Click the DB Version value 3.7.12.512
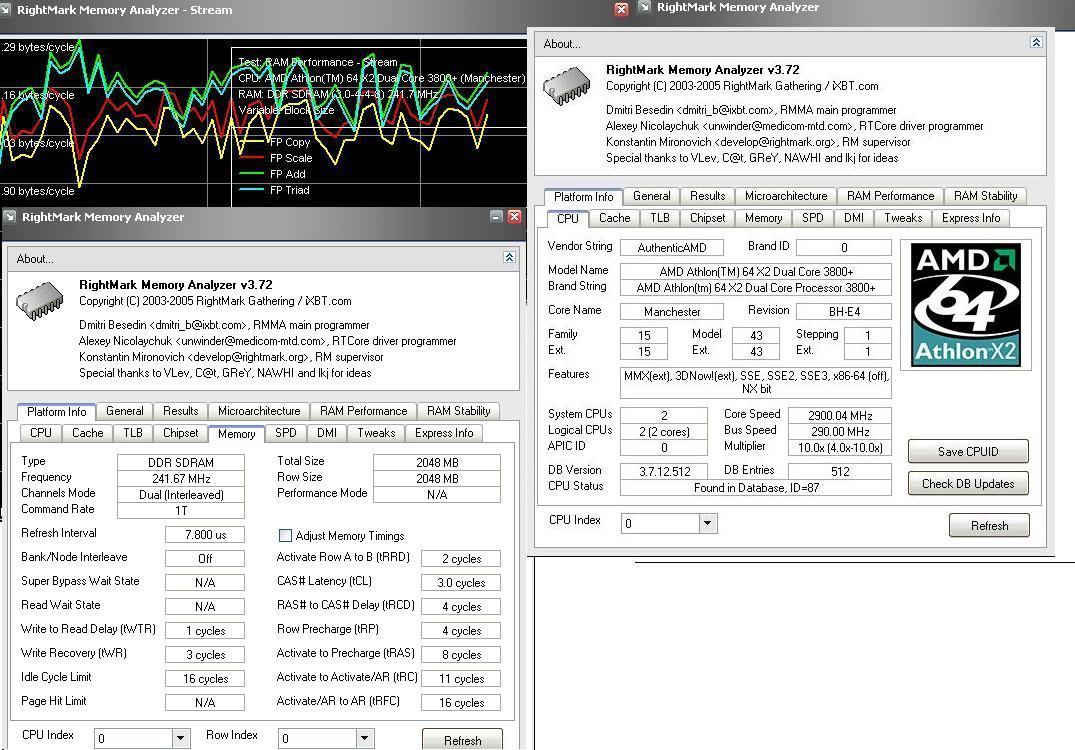The width and height of the screenshot is (1075, 750). tap(664, 471)
